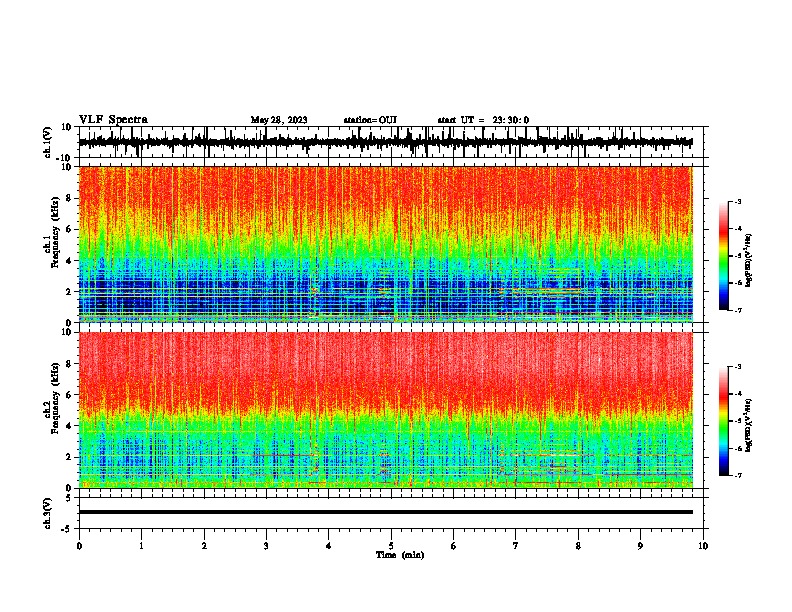The height and width of the screenshot is (612, 792).
Task: Click time axis tick label "3"
Action: [x=266, y=546]
